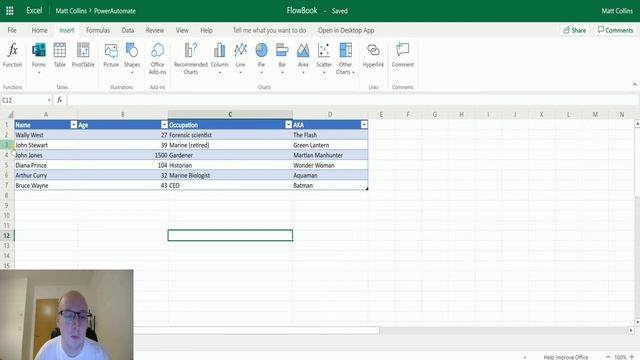Click the PowerAutomate breadcrumb link
The height and width of the screenshot is (360, 640).
pos(115,11)
